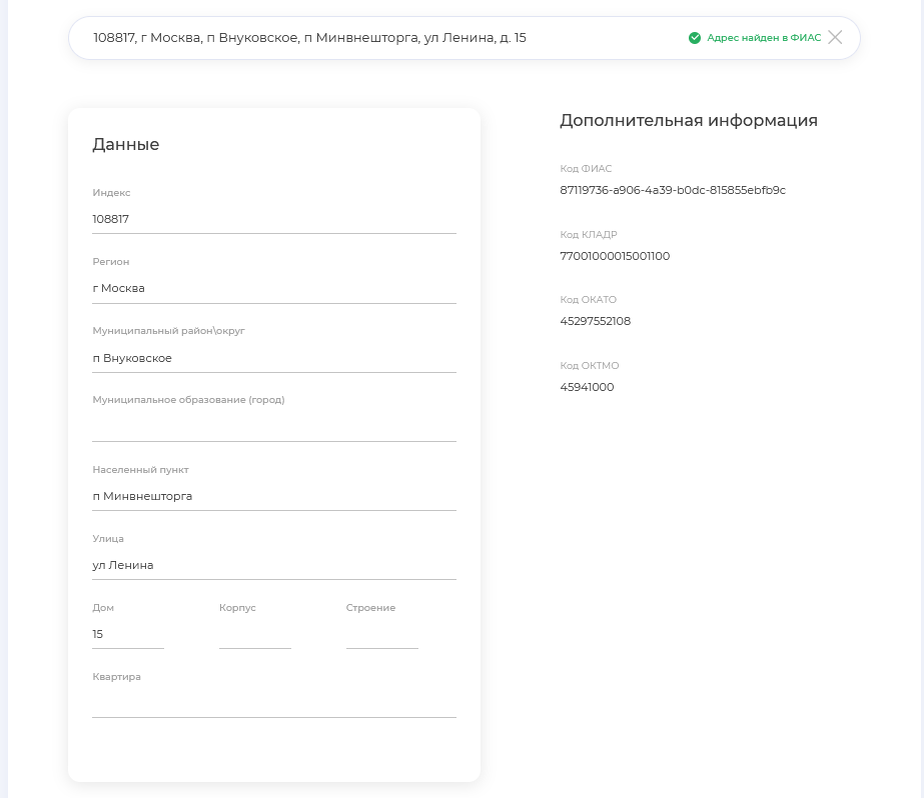
Task: Click the 'Данные' card heading
Action: point(126,145)
